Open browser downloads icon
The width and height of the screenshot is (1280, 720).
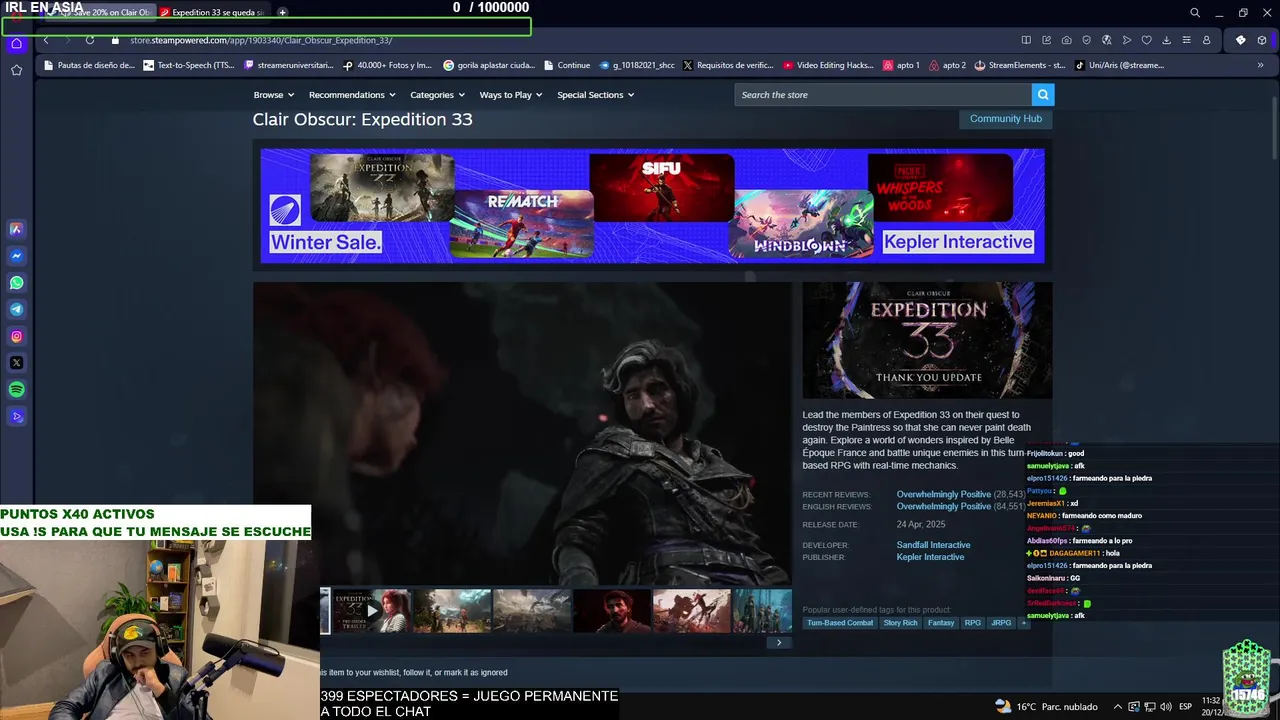coord(1167,40)
